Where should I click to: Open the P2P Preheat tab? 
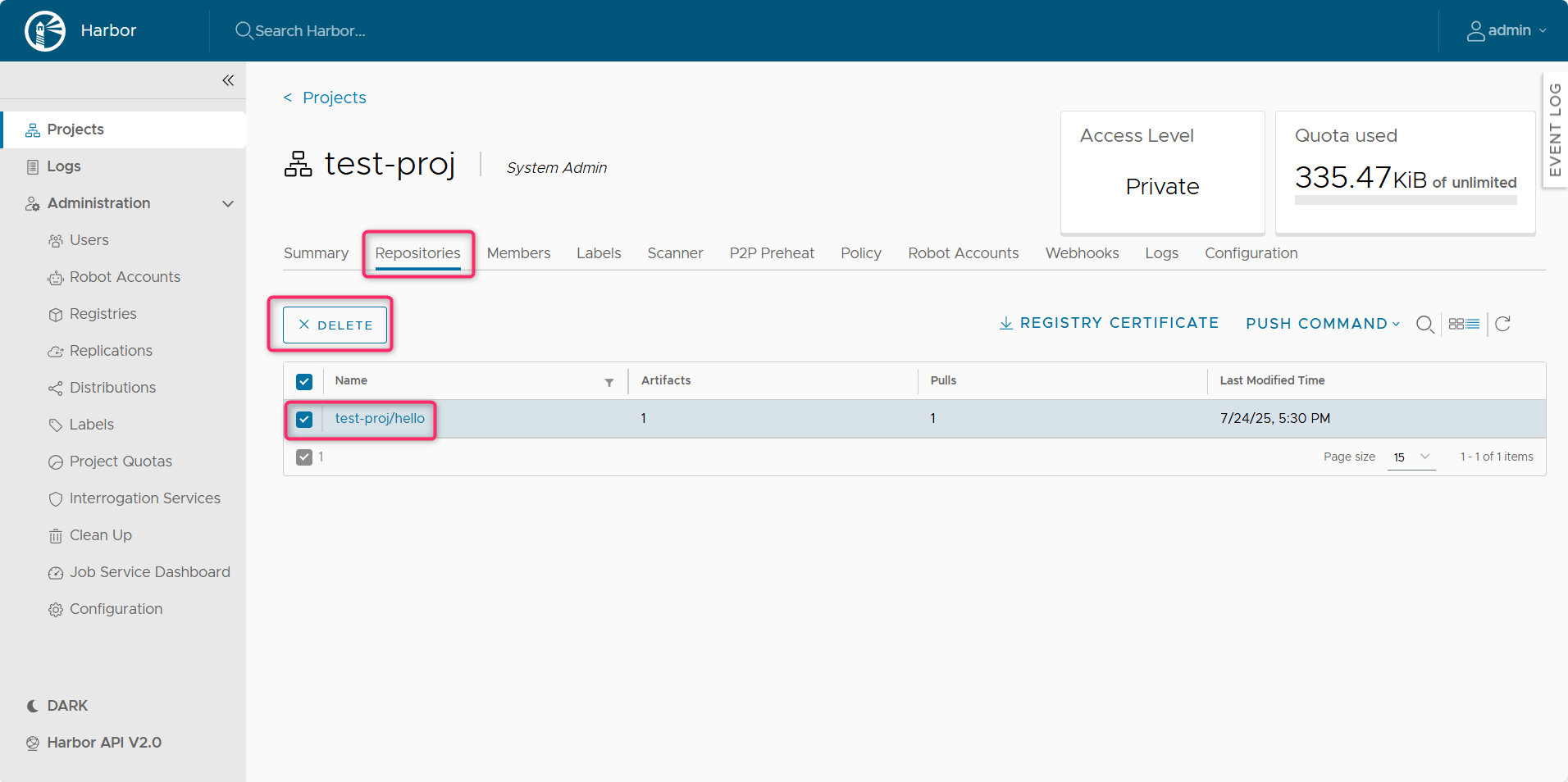click(772, 253)
